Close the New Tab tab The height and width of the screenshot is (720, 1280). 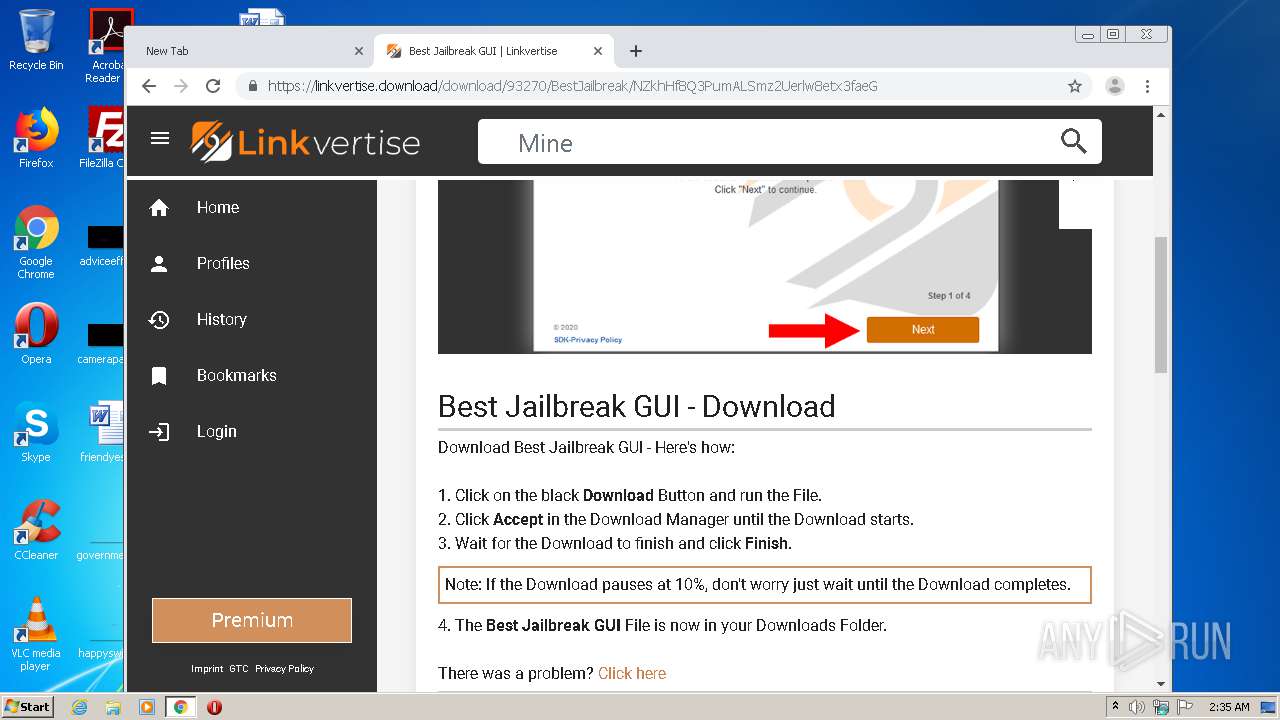click(x=359, y=51)
